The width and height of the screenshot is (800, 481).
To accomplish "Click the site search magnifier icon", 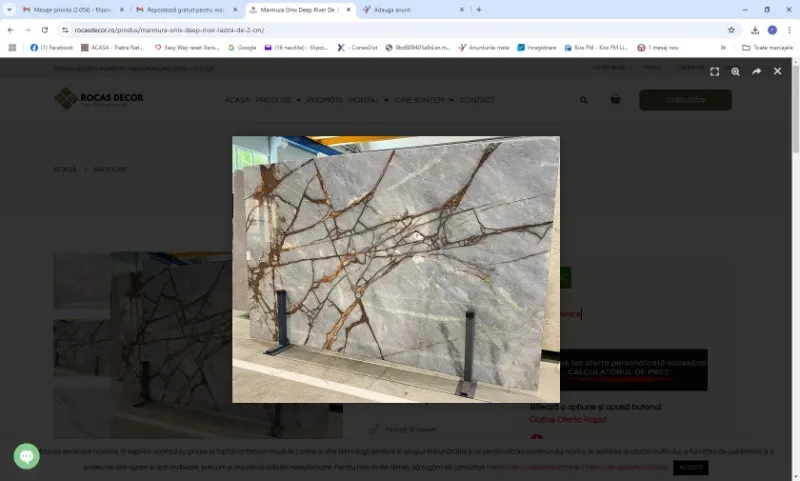I will tap(583, 100).
